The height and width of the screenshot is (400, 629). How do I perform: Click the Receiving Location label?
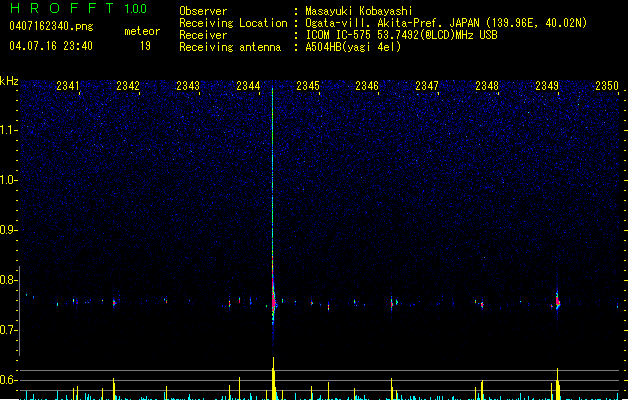pos(233,23)
